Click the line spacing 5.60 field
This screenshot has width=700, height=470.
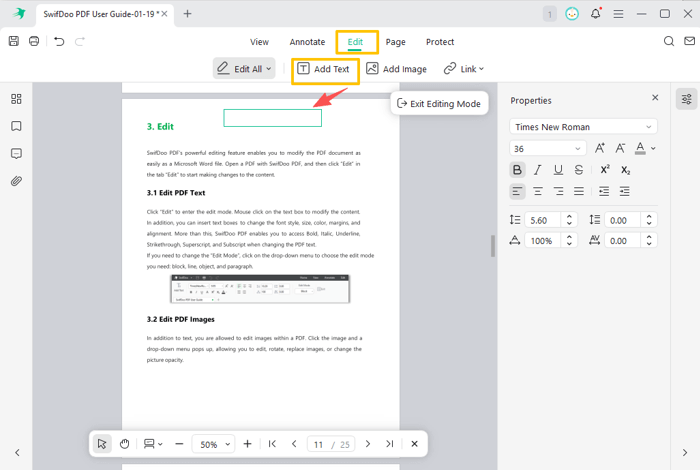pos(543,220)
